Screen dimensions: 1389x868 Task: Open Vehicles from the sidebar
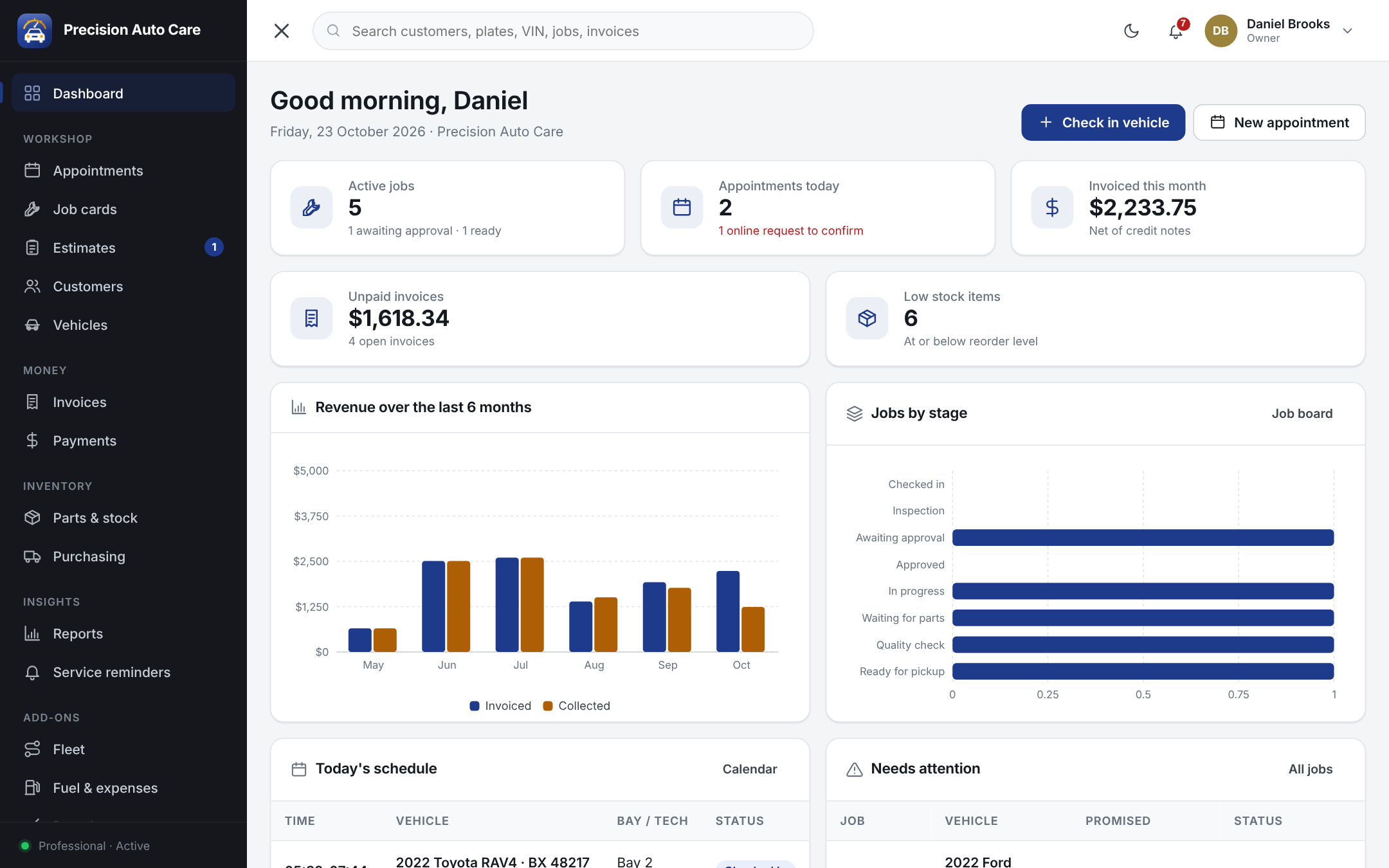tap(123, 325)
